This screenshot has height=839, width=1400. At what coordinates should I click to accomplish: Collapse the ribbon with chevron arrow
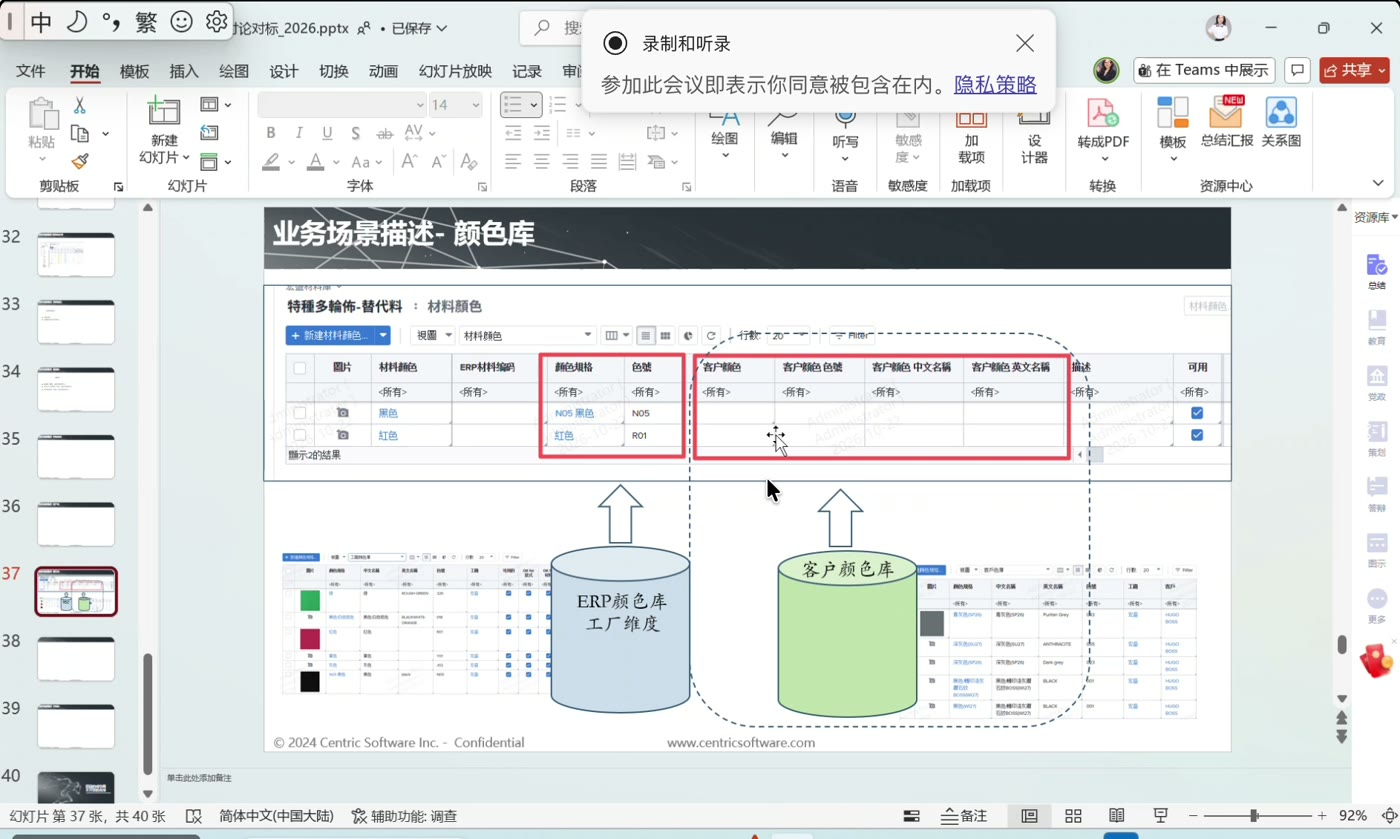(1378, 183)
